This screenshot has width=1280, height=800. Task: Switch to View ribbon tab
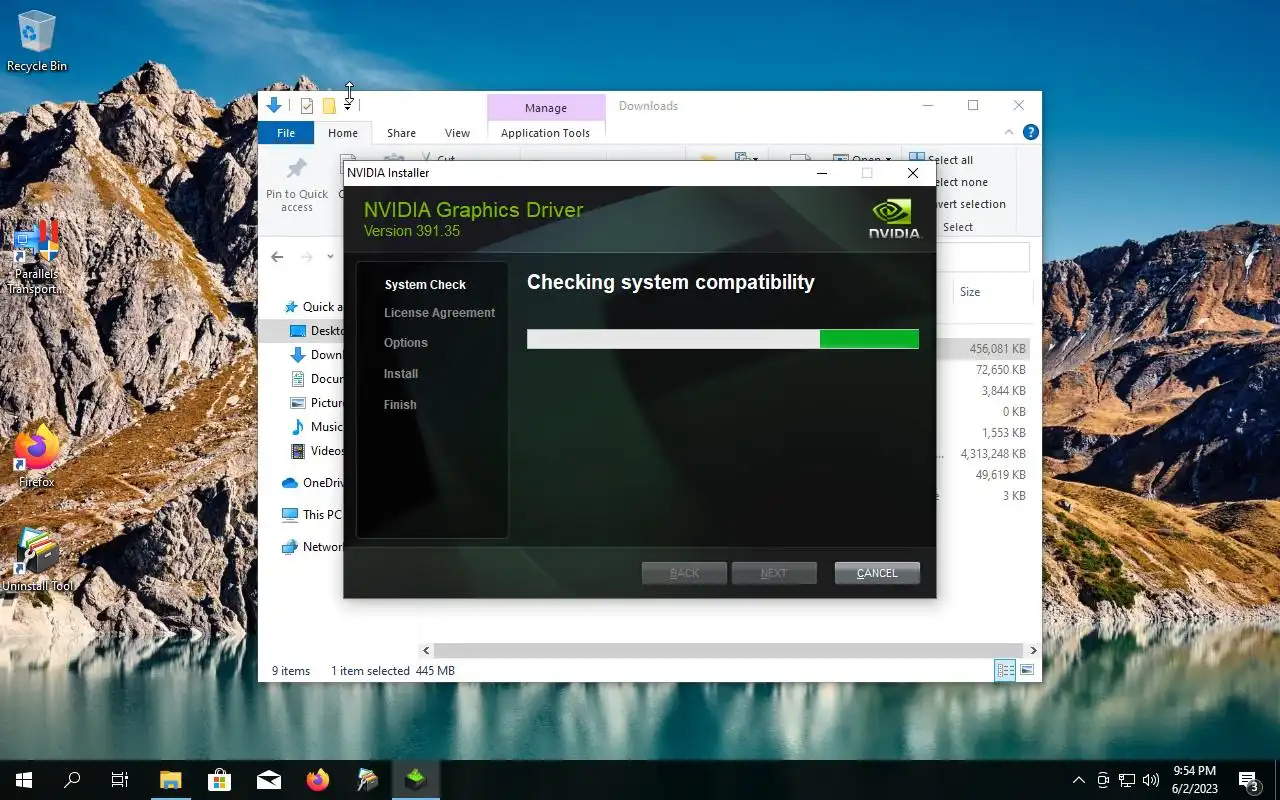[457, 133]
